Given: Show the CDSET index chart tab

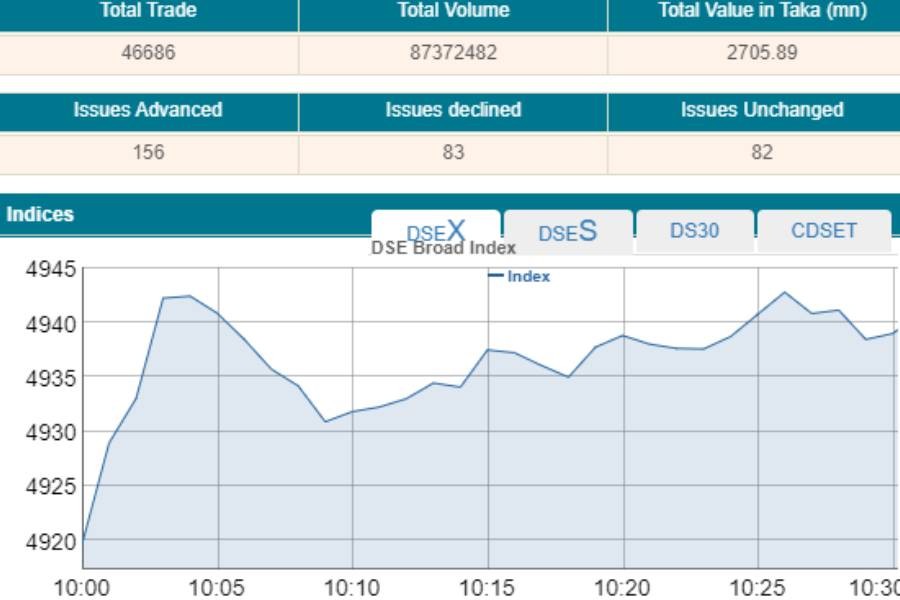Looking at the screenshot, I should pos(824,231).
